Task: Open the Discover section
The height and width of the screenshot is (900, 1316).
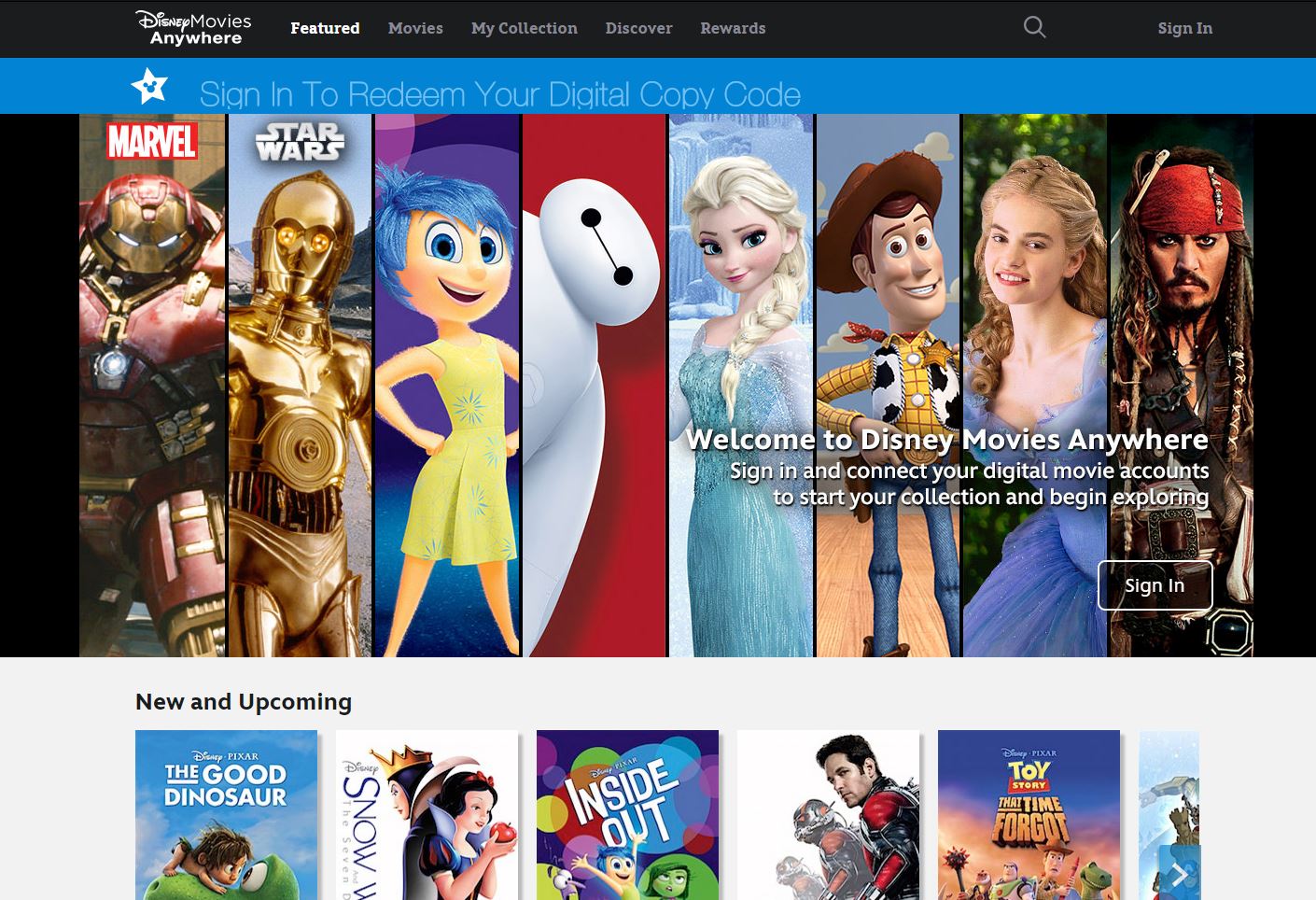Action: (638, 28)
